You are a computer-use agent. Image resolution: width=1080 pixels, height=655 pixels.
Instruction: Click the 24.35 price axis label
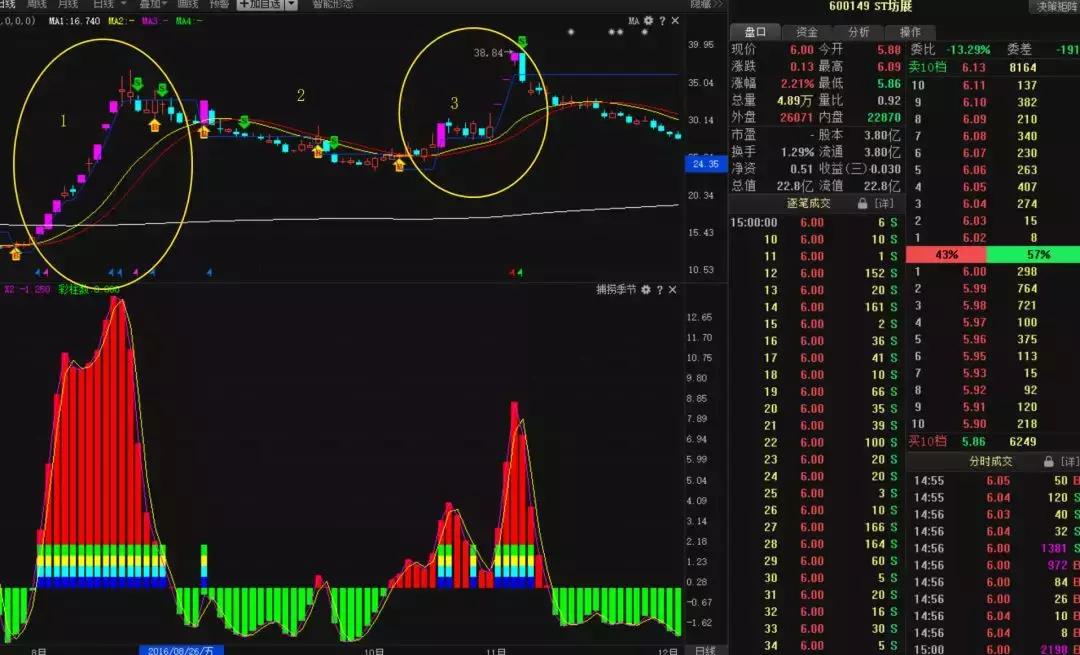706,165
